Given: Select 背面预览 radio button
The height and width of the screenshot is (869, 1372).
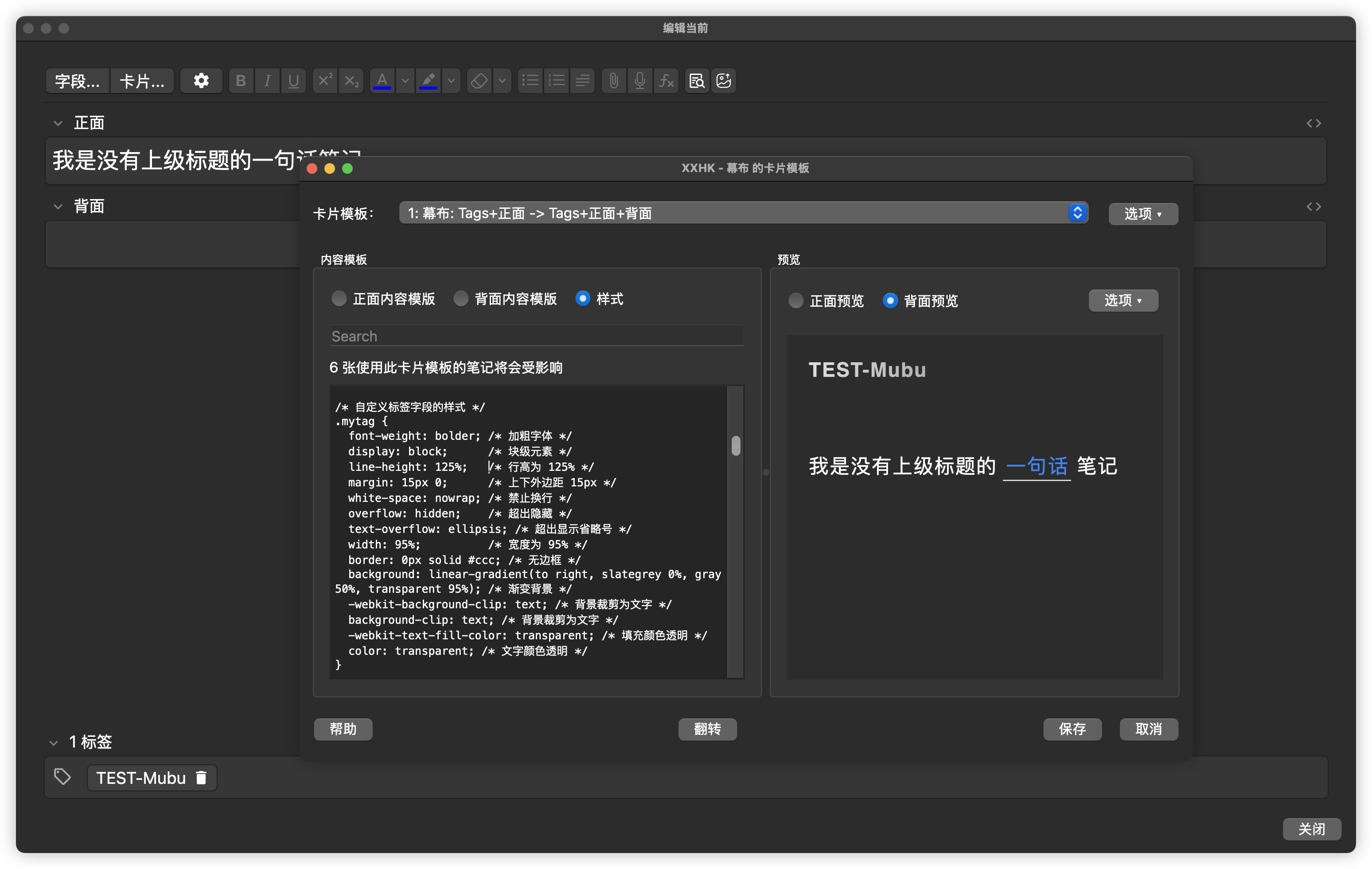Looking at the screenshot, I should click(890, 301).
